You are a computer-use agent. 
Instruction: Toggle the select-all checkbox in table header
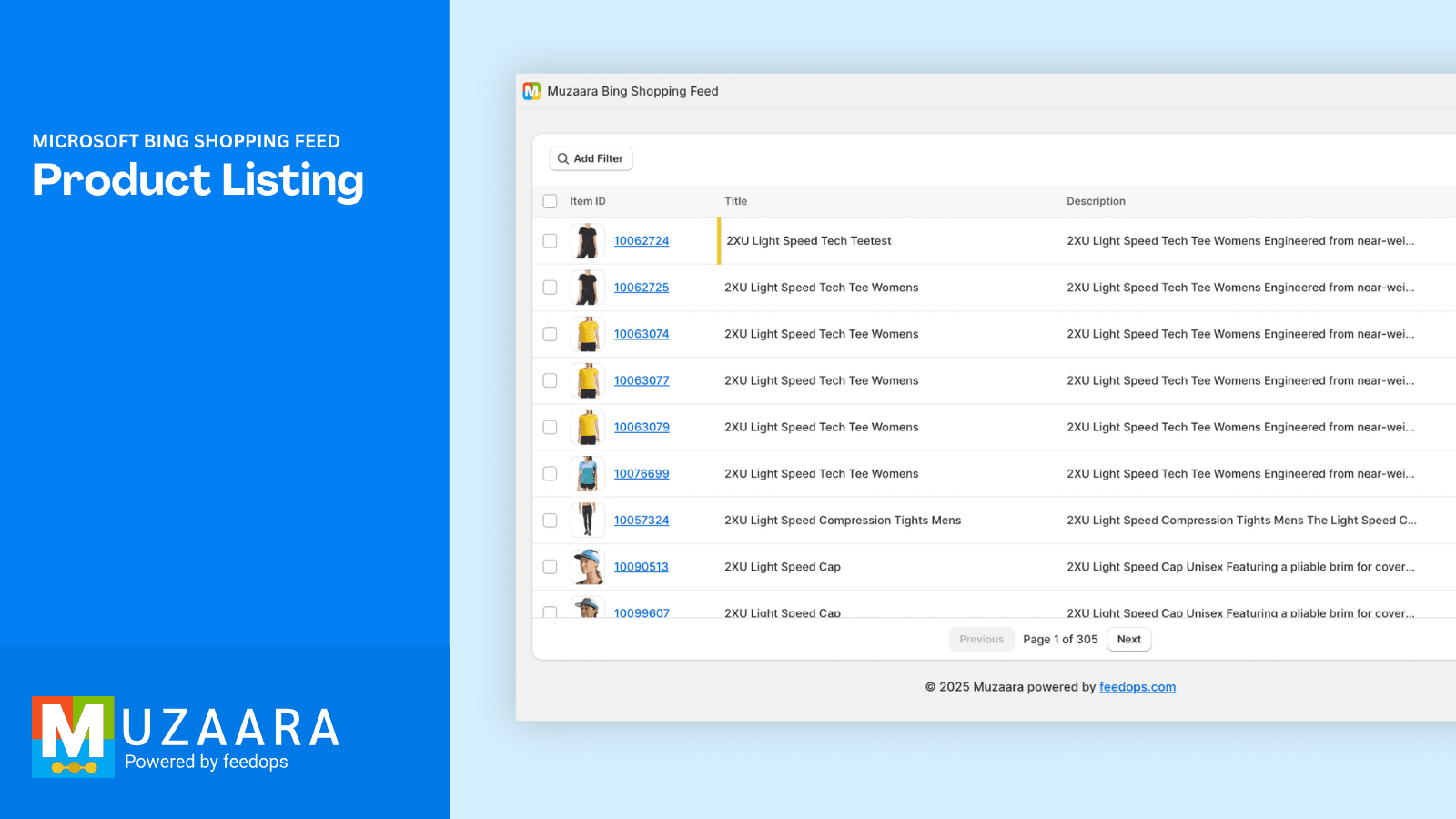point(550,201)
